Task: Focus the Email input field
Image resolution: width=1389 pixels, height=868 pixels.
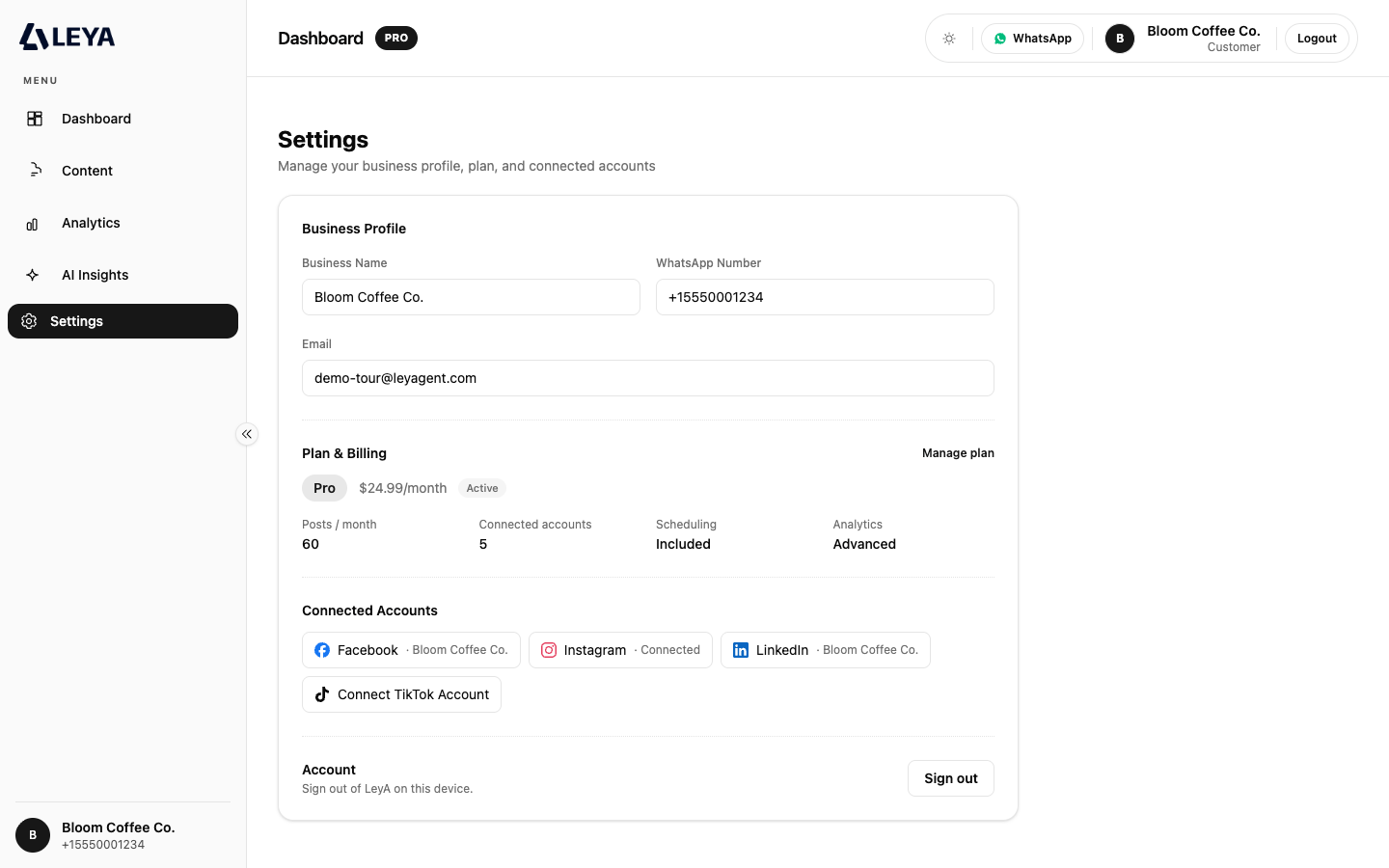Action: point(648,378)
